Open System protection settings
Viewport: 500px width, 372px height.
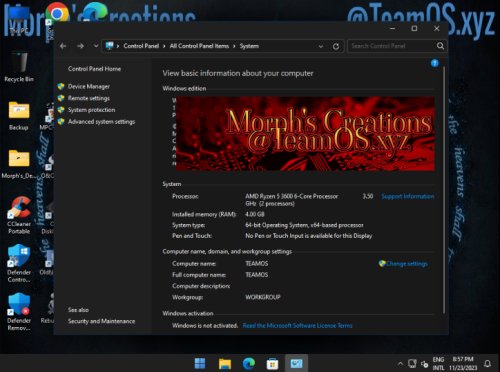91,110
